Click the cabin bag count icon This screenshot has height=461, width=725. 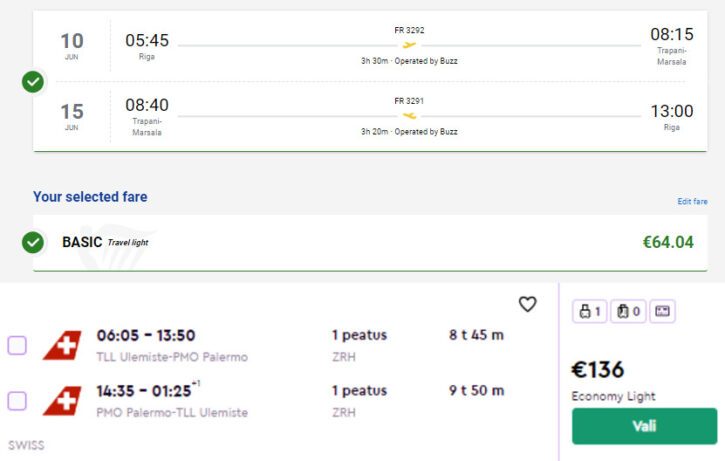pyautogui.click(x=628, y=311)
